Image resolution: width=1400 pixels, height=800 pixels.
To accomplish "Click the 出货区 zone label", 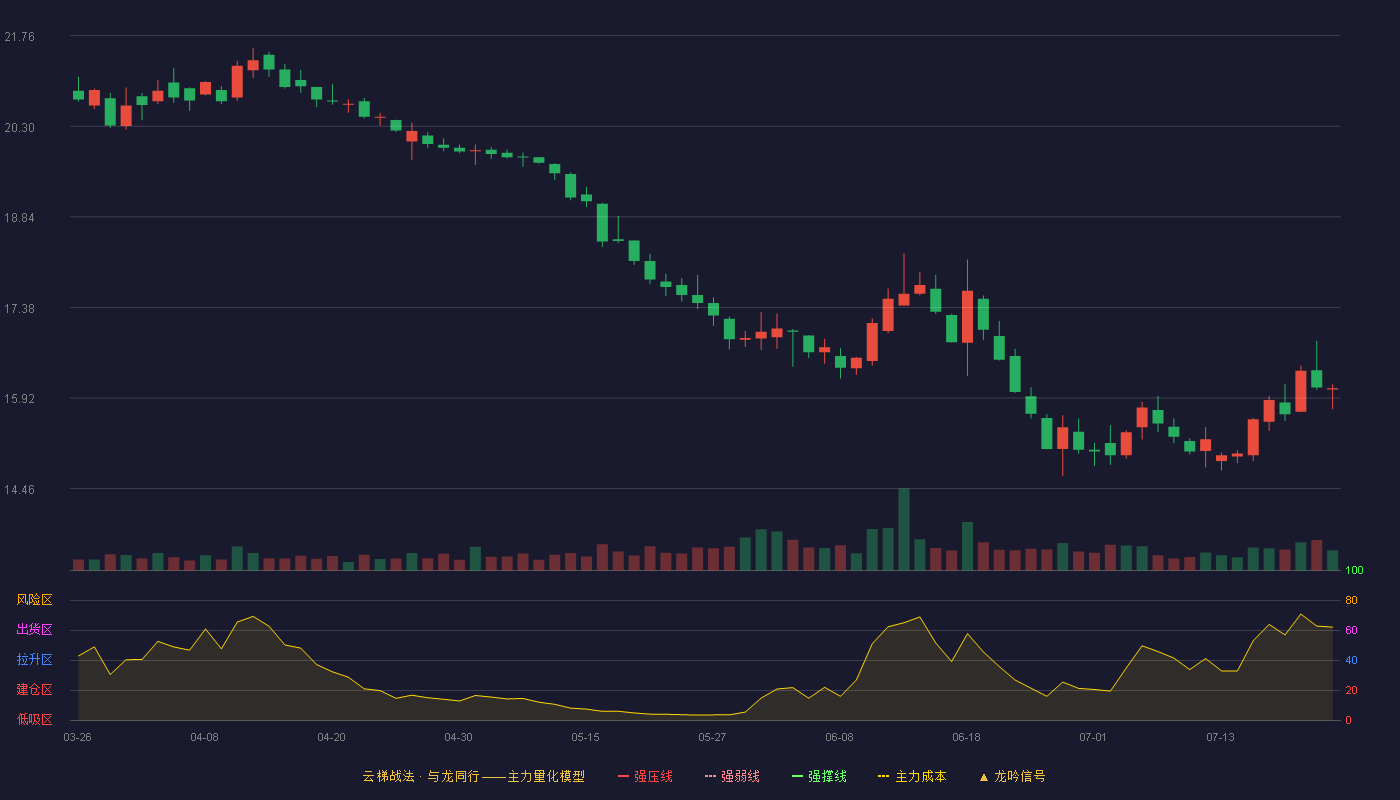I will (34, 630).
